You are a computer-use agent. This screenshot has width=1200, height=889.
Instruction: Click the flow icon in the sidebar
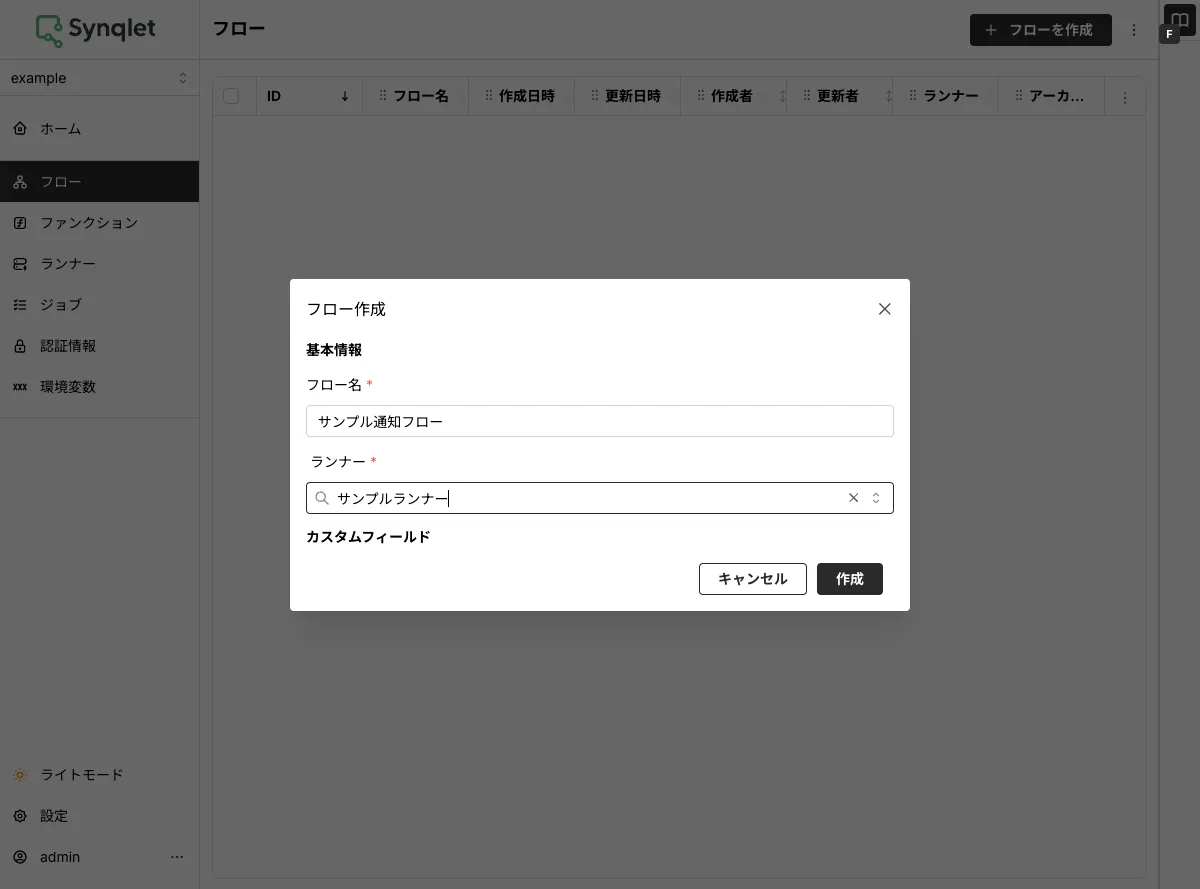(x=20, y=182)
